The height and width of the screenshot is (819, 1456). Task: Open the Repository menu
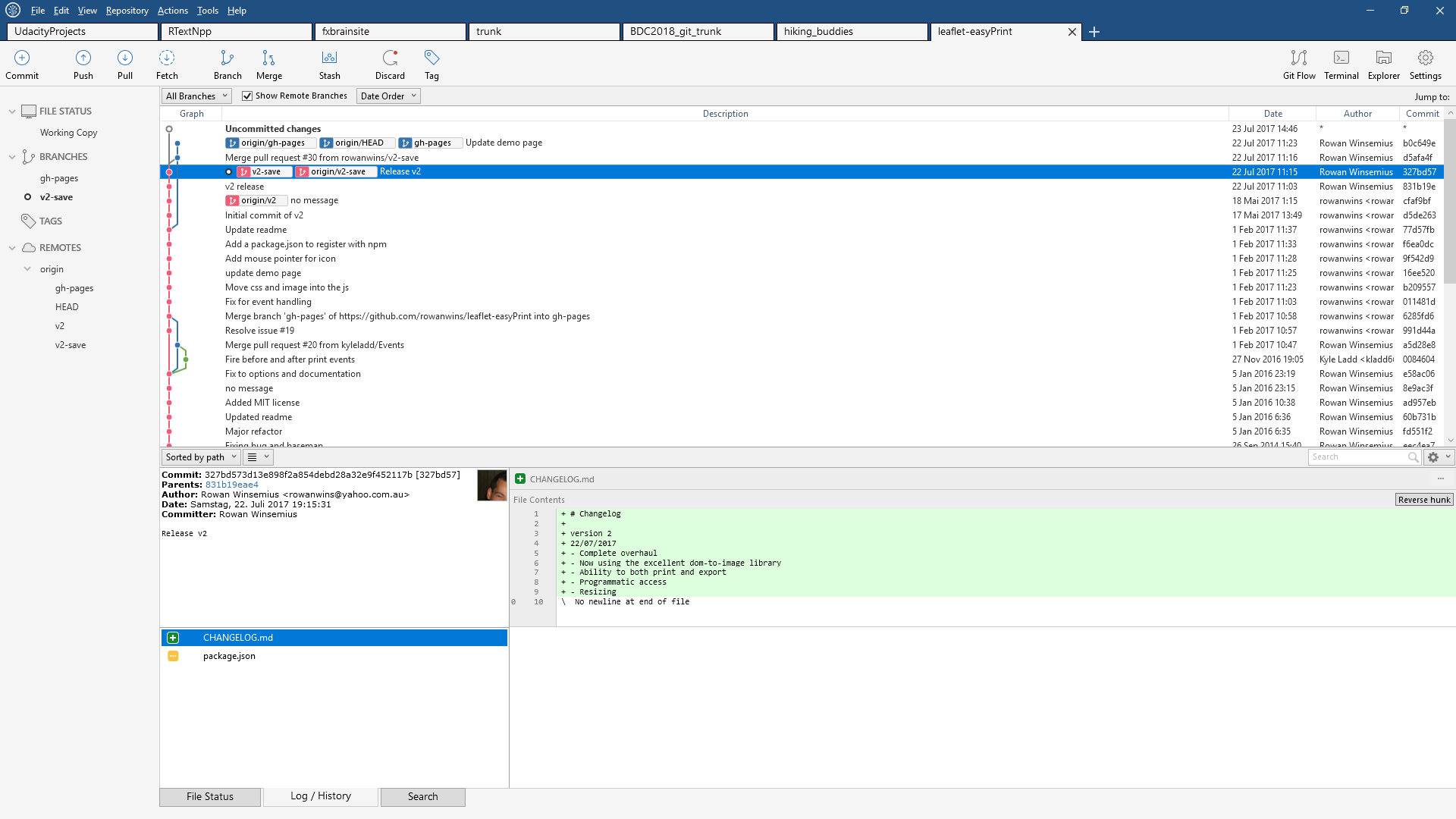pyautogui.click(x=127, y=10)
